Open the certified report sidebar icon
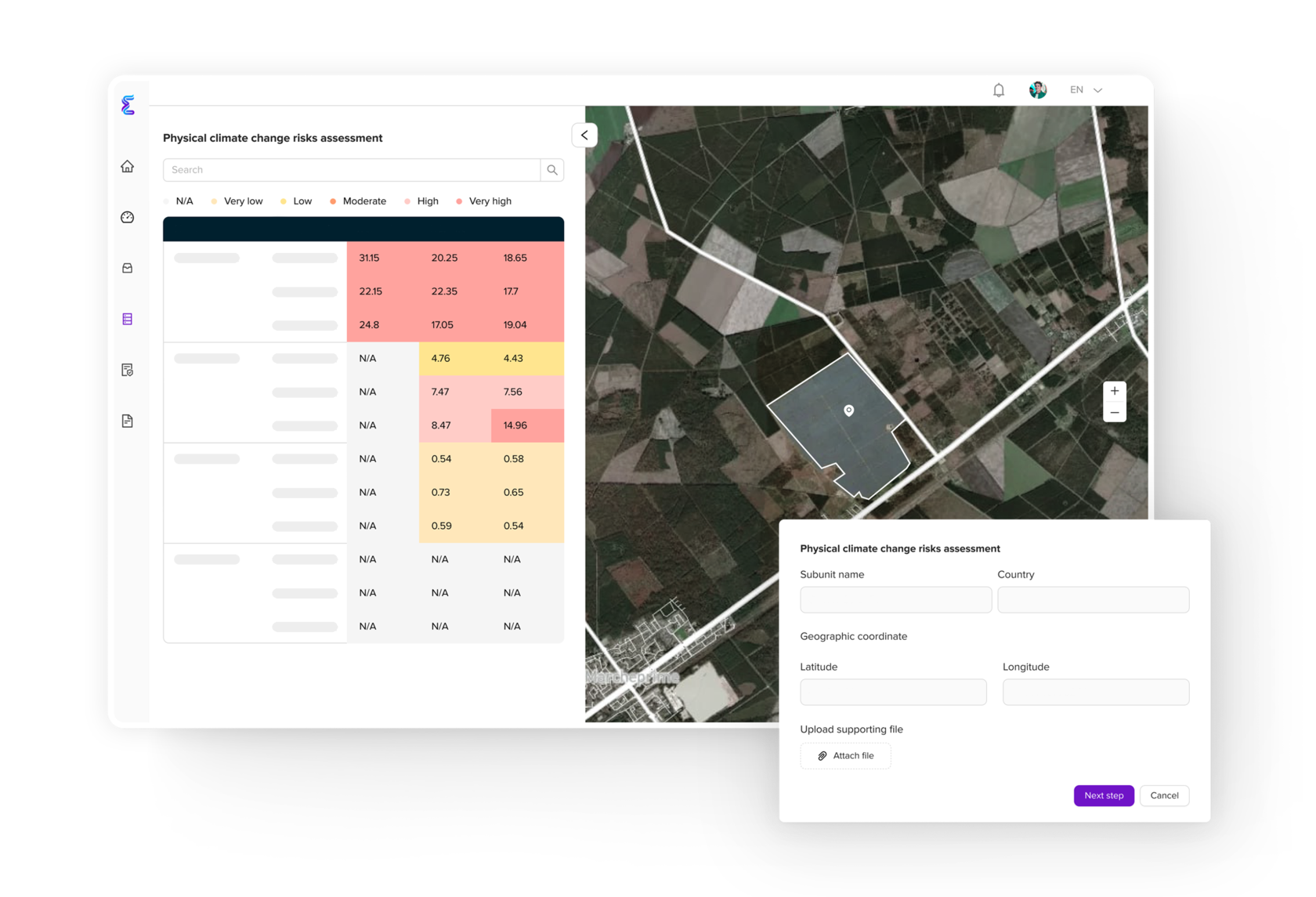 (128, 370)
